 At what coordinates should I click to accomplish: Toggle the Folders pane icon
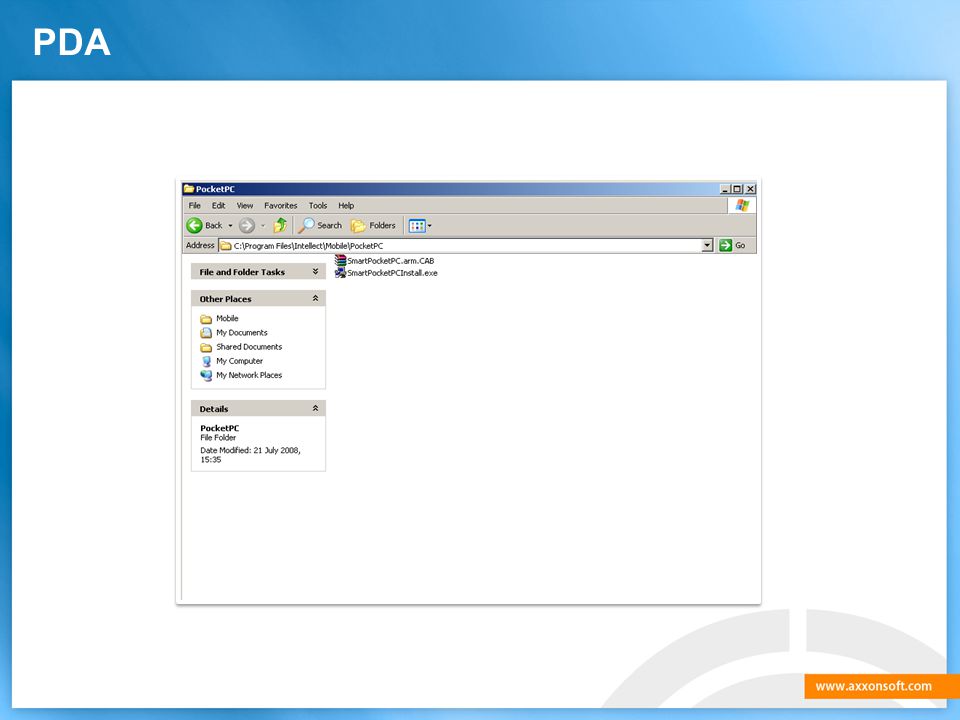pos(358,226)
